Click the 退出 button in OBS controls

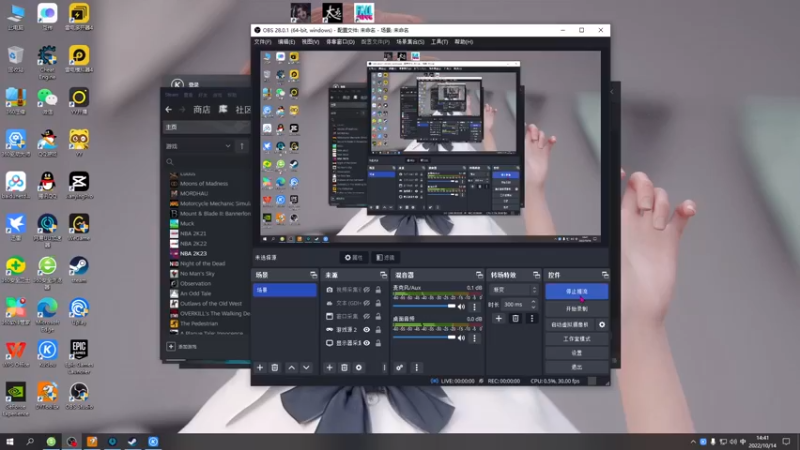(577, 367)
